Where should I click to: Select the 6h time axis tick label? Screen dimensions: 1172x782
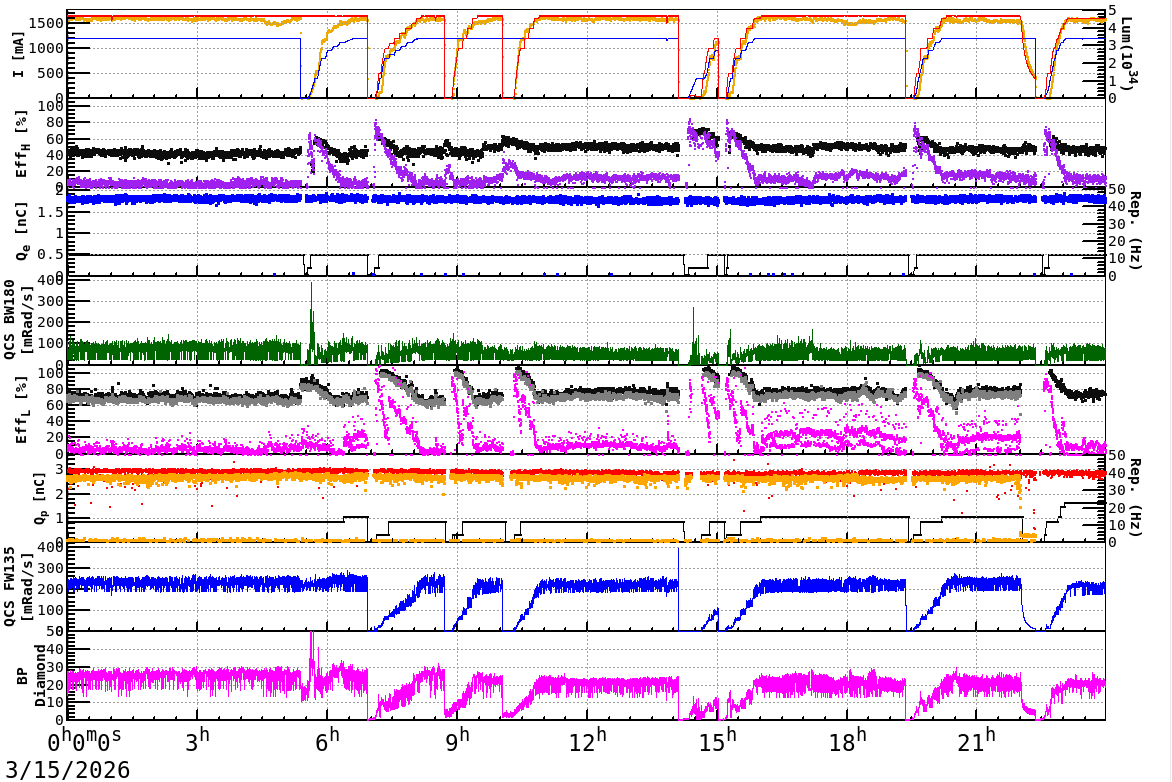[328, 741]
